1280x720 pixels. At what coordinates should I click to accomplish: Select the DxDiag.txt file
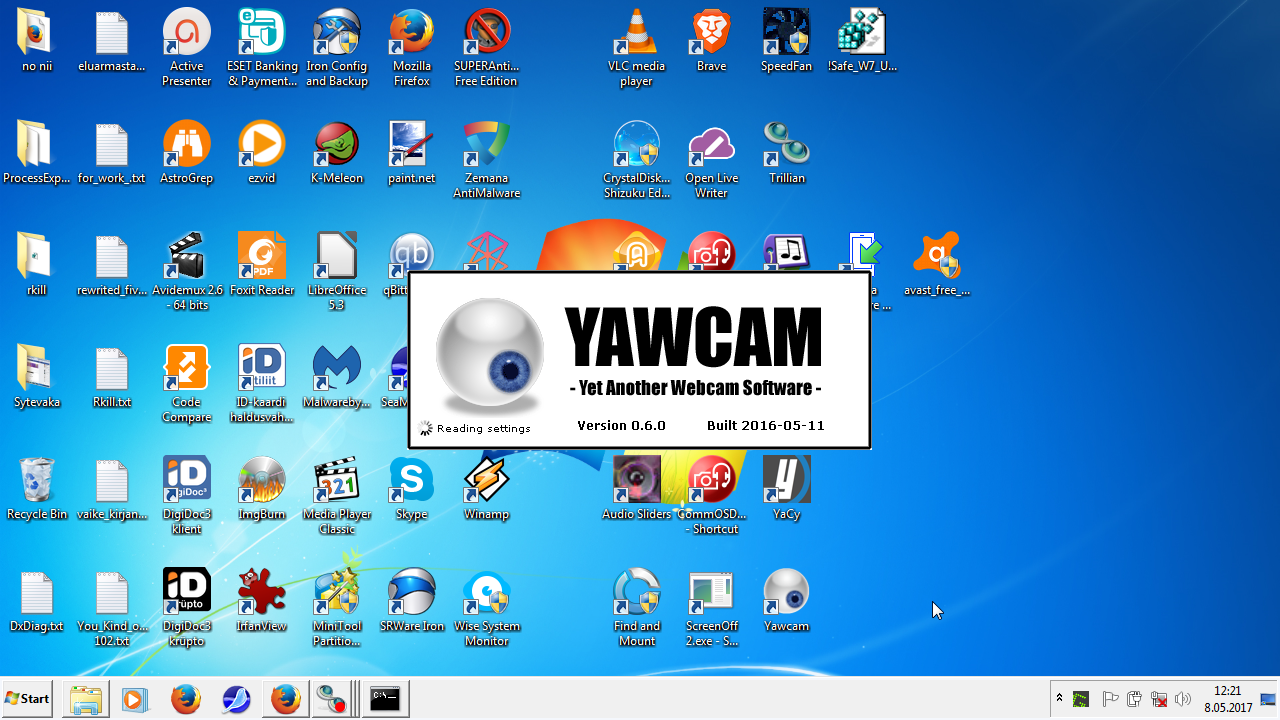point(37,601)
